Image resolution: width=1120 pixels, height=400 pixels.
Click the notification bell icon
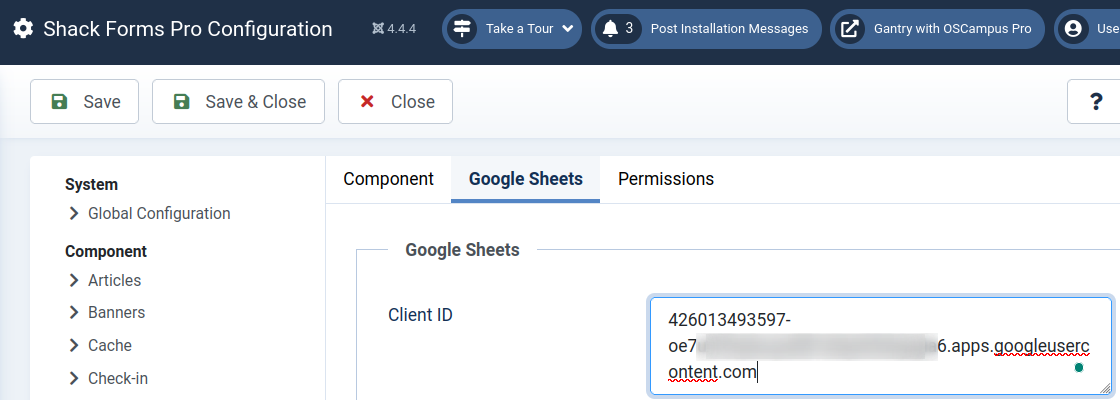tap(610, 29)
